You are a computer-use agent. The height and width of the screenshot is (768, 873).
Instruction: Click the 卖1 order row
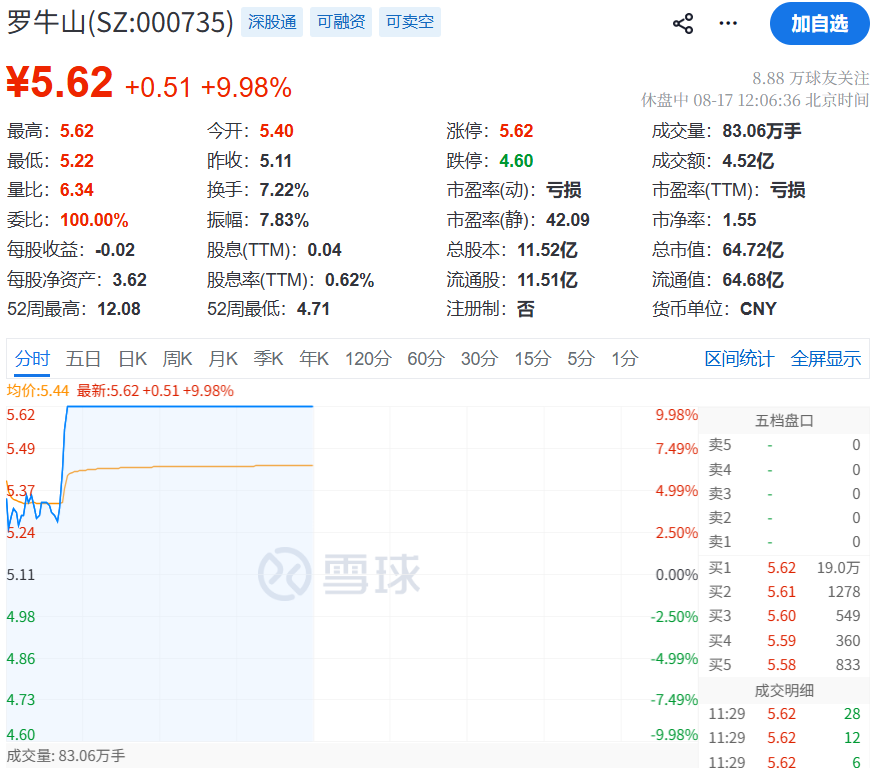[784, 541]
